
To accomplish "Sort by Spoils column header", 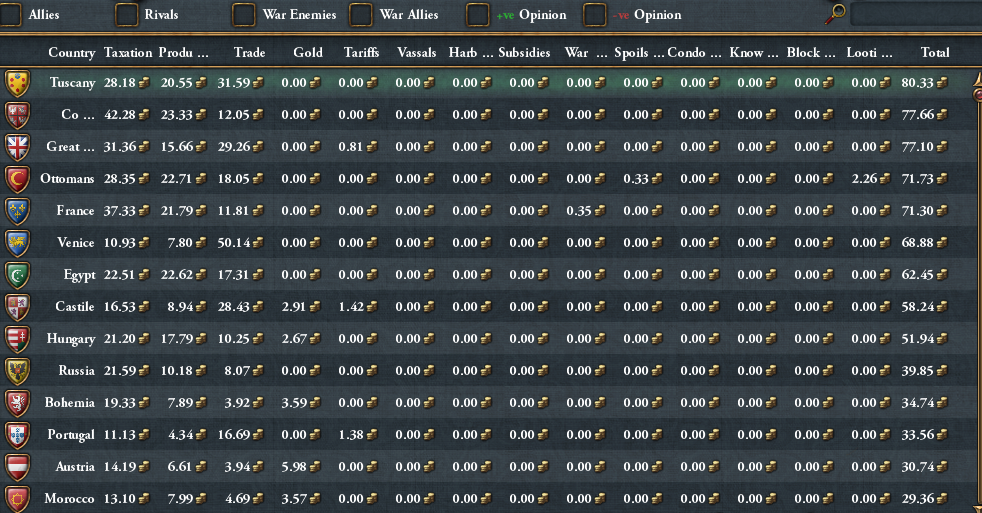I will click(639, 53).
